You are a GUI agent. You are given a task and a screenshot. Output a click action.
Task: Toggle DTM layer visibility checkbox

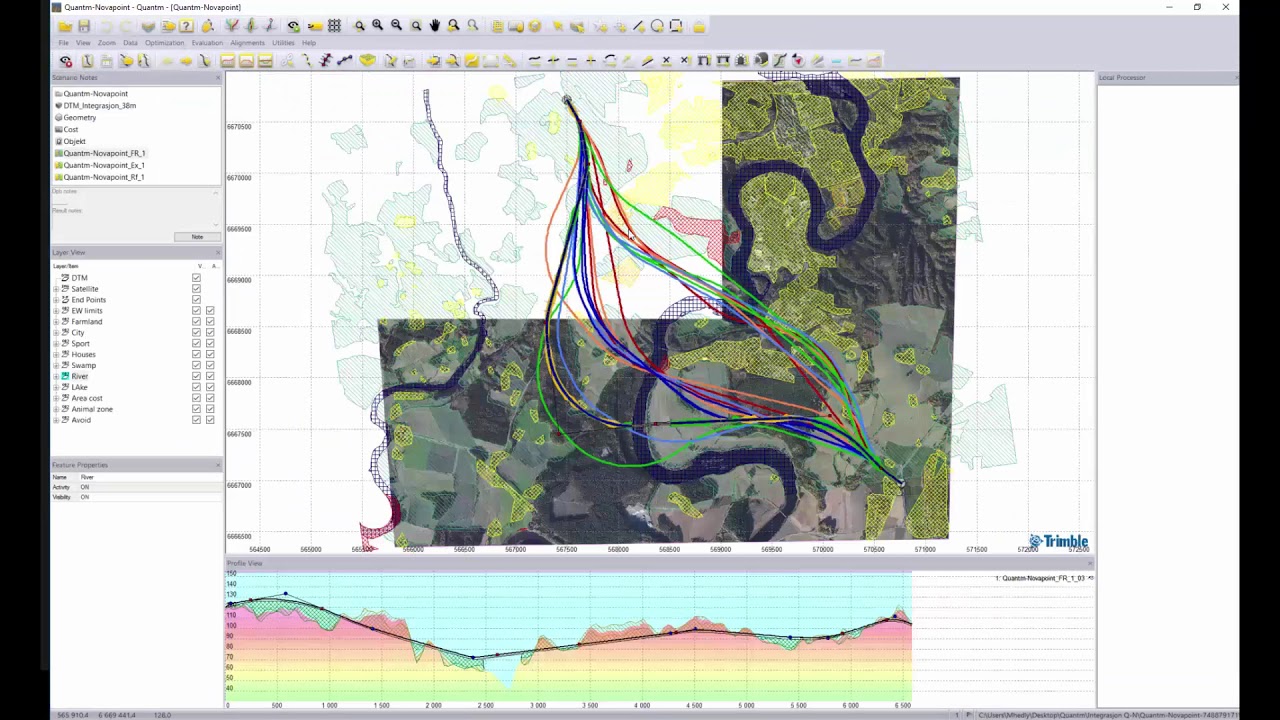click(x=196, y=278)
